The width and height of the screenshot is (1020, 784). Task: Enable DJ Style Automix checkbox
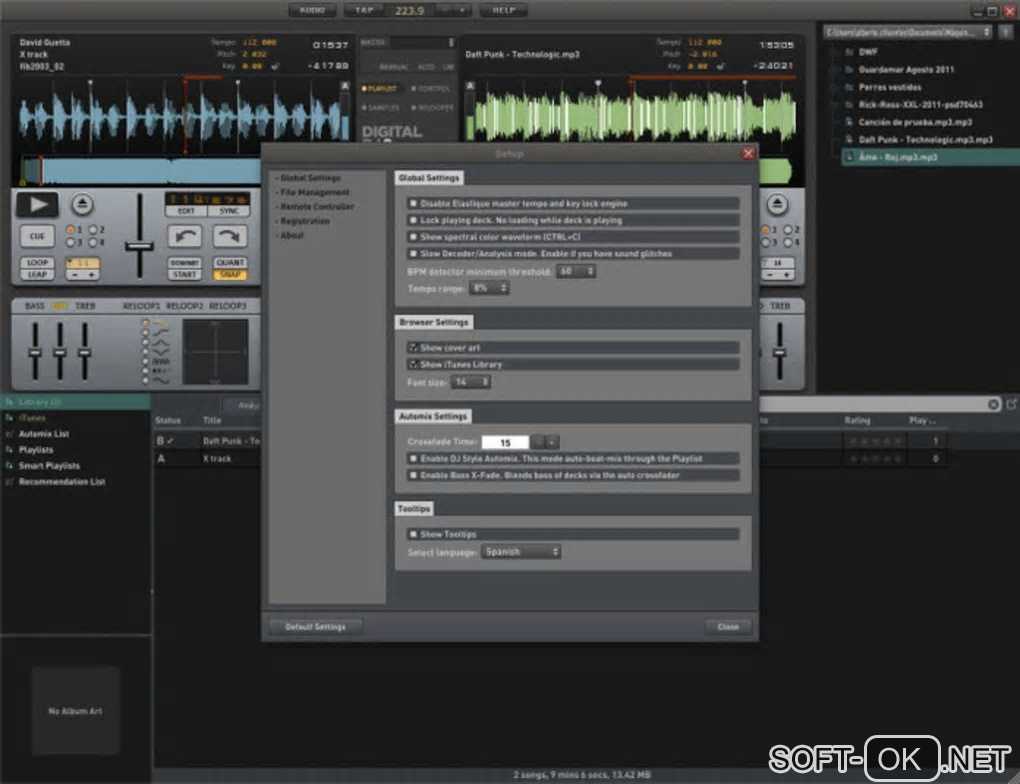coord(412,459)
